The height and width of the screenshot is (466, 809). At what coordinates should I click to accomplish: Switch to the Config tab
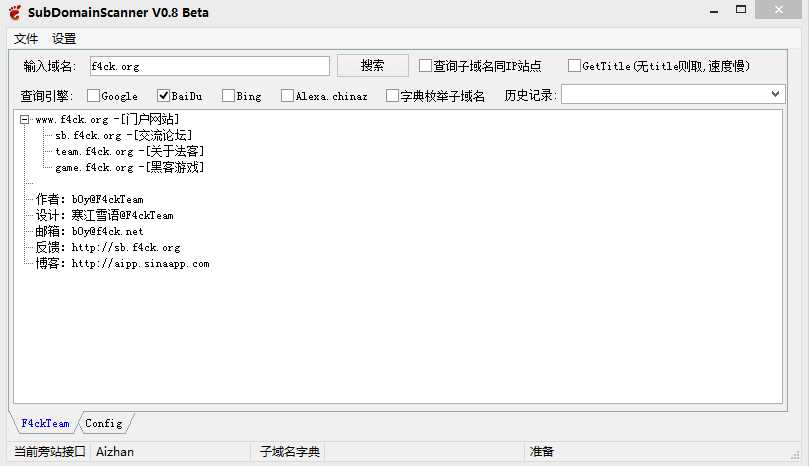point(104,423)
